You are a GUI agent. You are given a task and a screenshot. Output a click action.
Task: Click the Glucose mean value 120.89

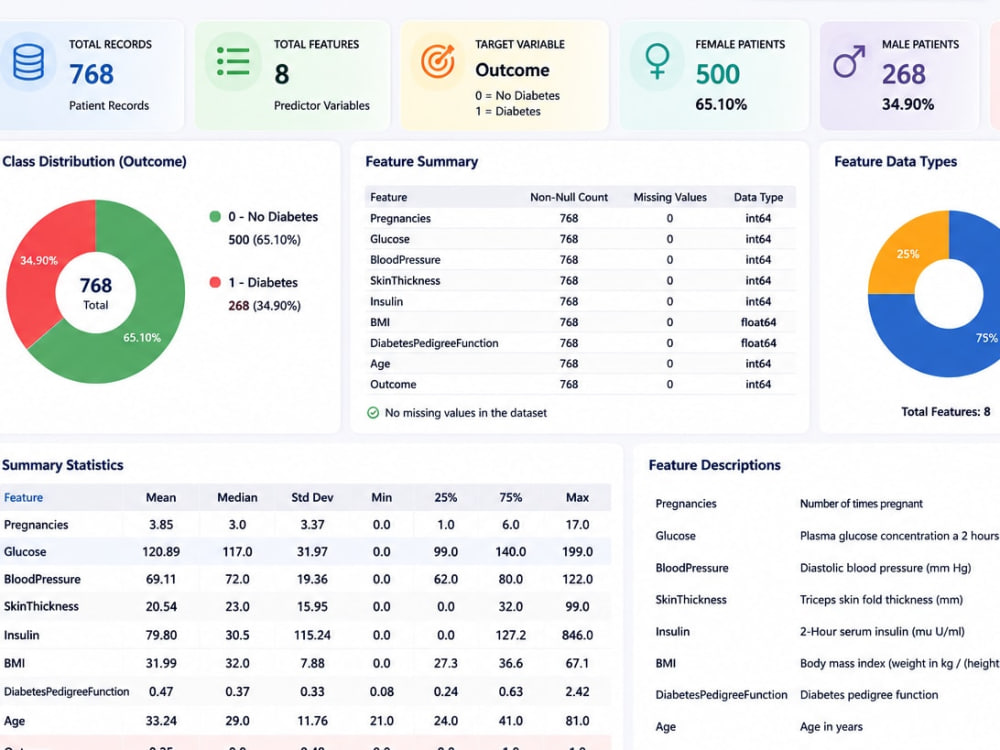[x=161, y=552]
